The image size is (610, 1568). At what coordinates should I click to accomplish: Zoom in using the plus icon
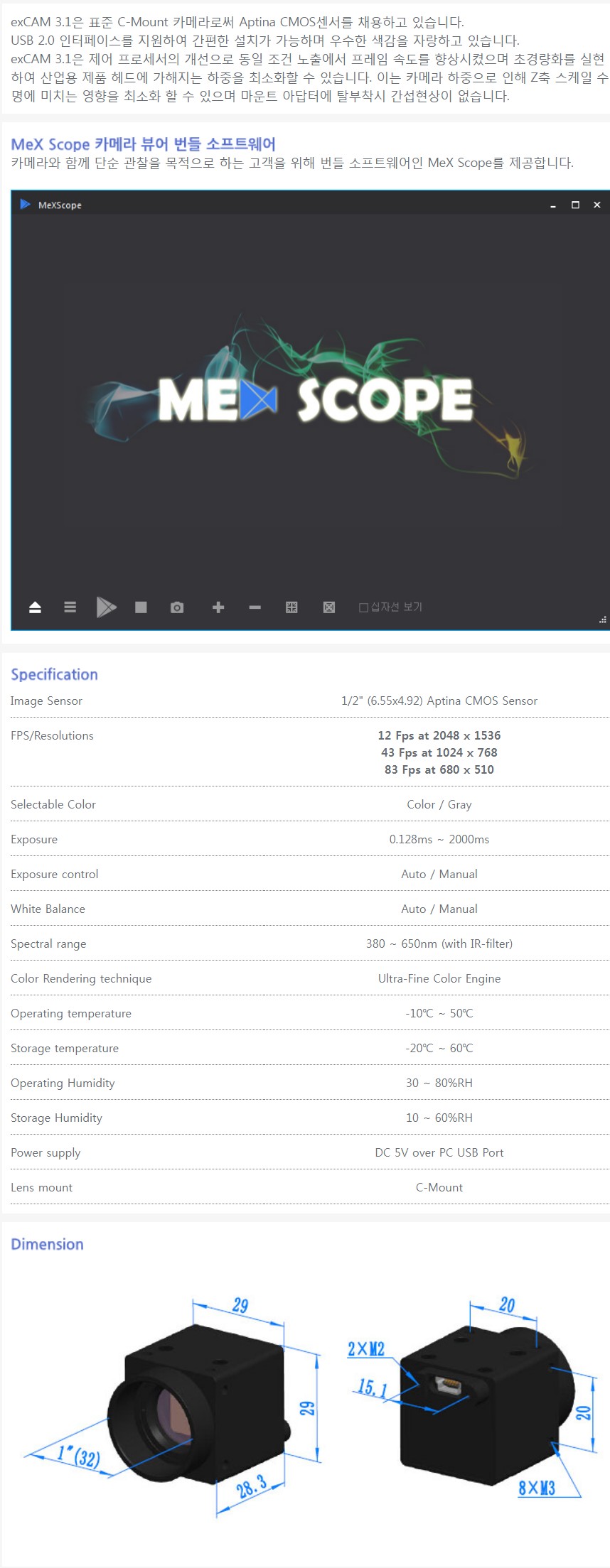(x=218, y=607)
